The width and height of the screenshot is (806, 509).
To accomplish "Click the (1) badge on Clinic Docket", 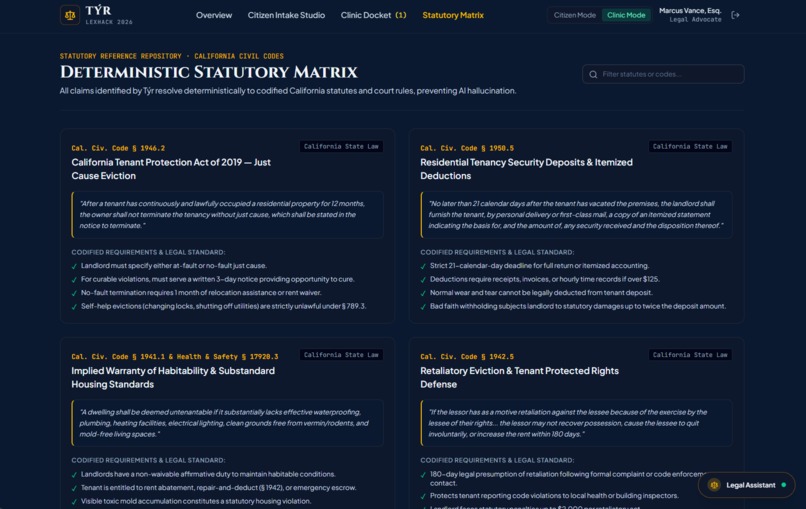I will click(x=400, y=15).
